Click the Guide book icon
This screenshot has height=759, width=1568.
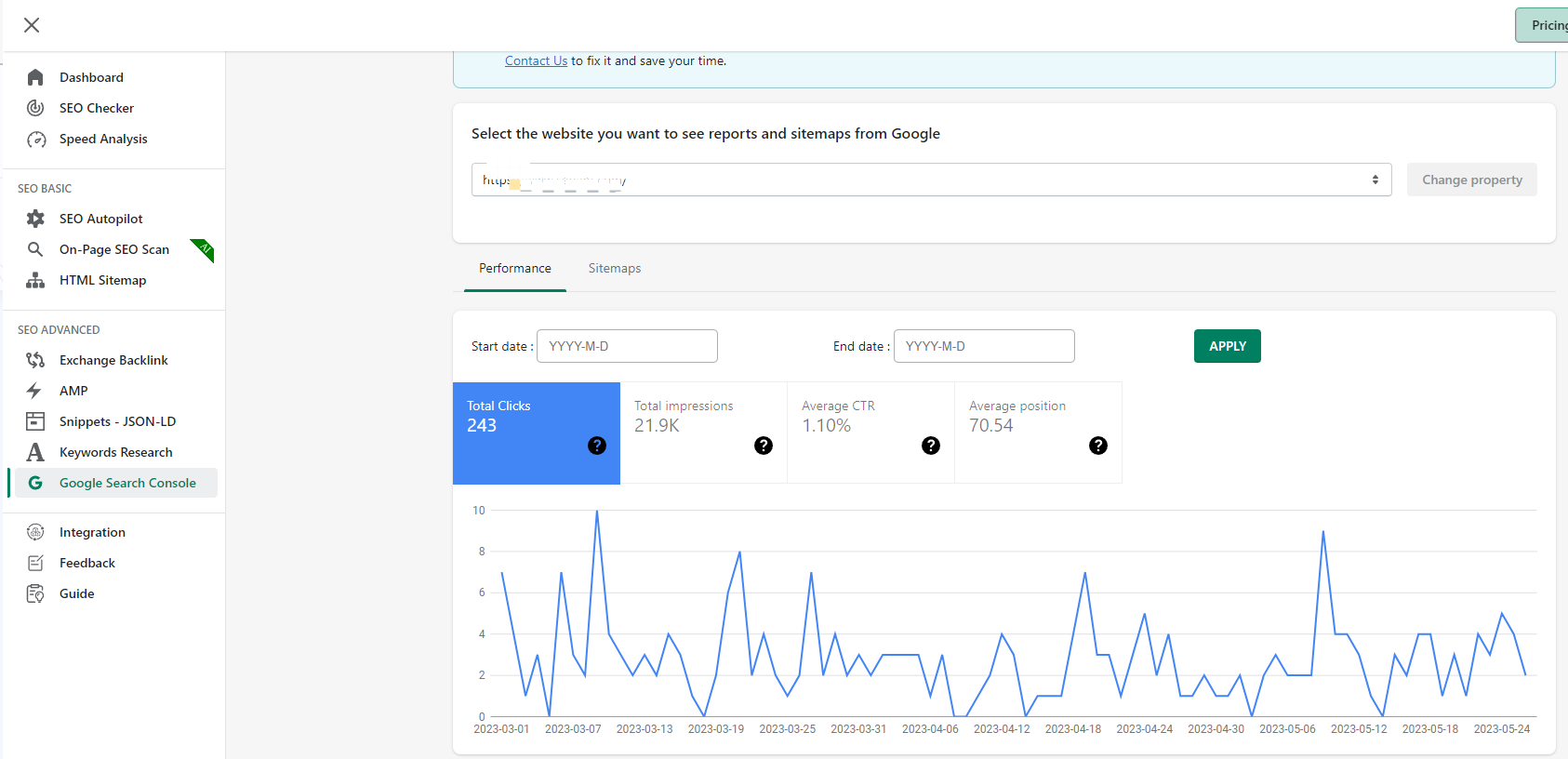tap(35, 593)
